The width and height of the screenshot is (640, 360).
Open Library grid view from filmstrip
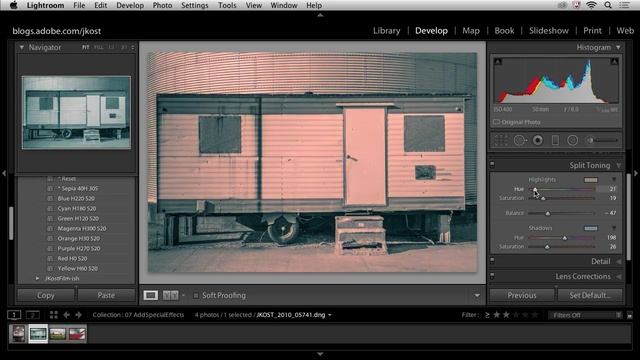point(53,315)
